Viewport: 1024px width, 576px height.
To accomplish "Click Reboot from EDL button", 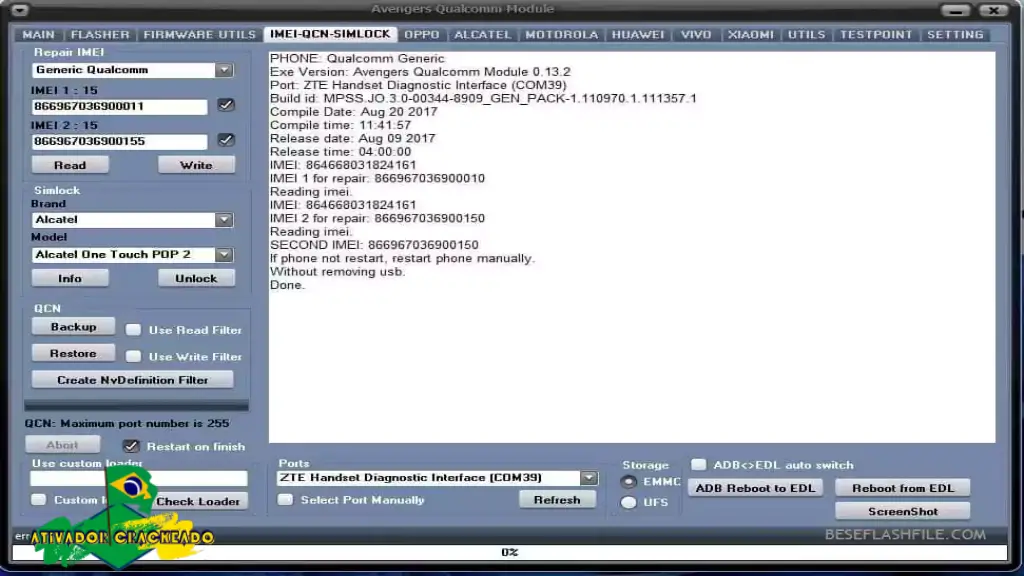I will [x=903, y=488].
